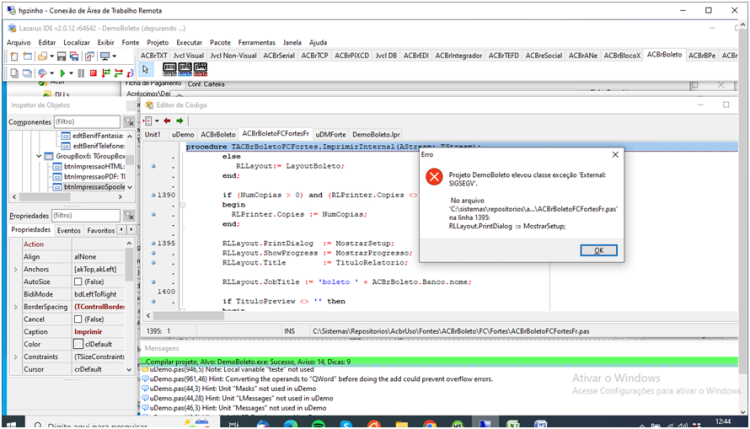Image resolution: width=750 pixels, height=429 pixels.
Task: Pause the debugged program
Action: [81, 73]
